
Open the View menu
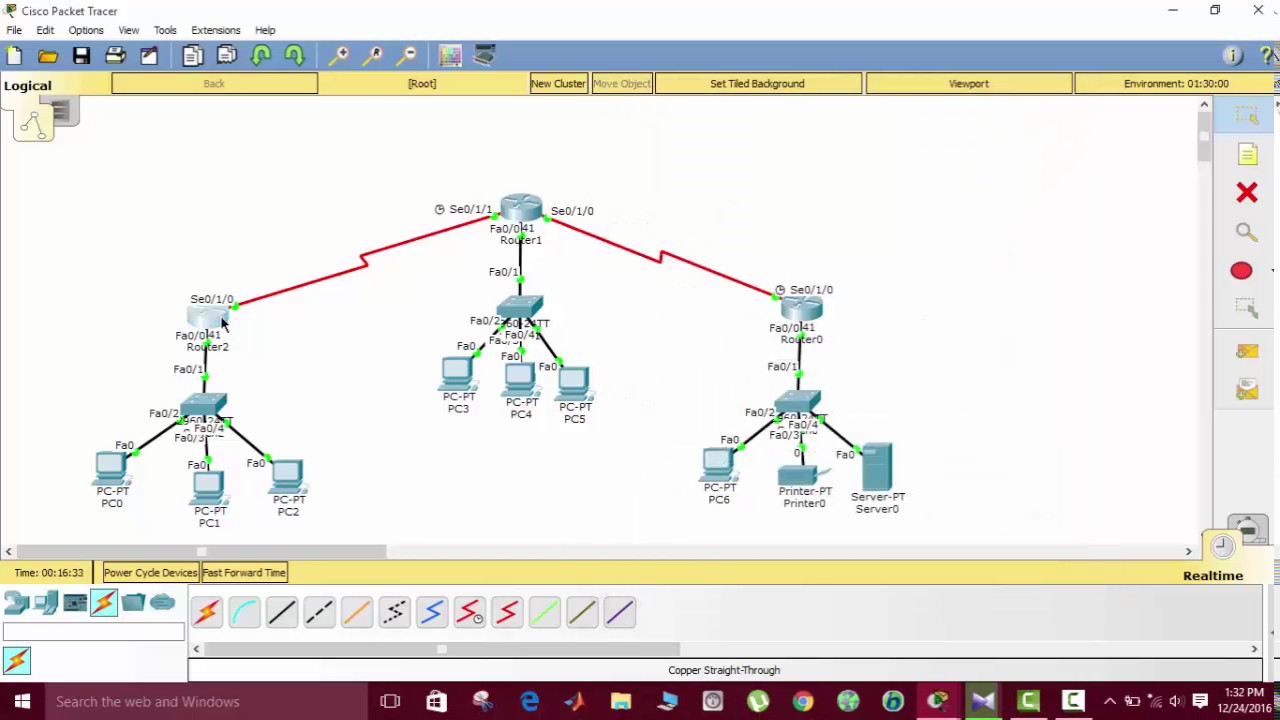point(128,30)
